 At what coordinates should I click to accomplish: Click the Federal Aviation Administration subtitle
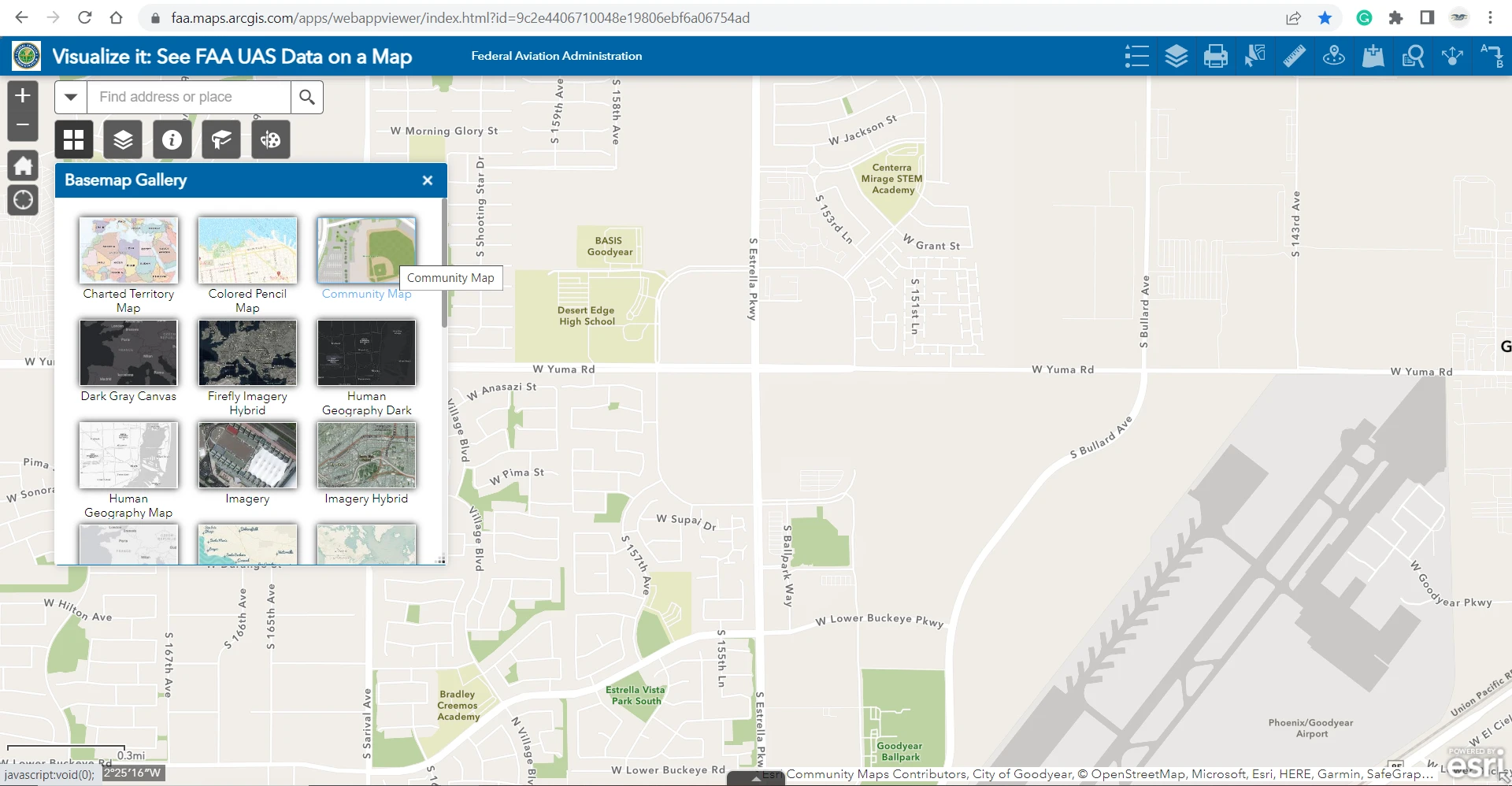557,56
